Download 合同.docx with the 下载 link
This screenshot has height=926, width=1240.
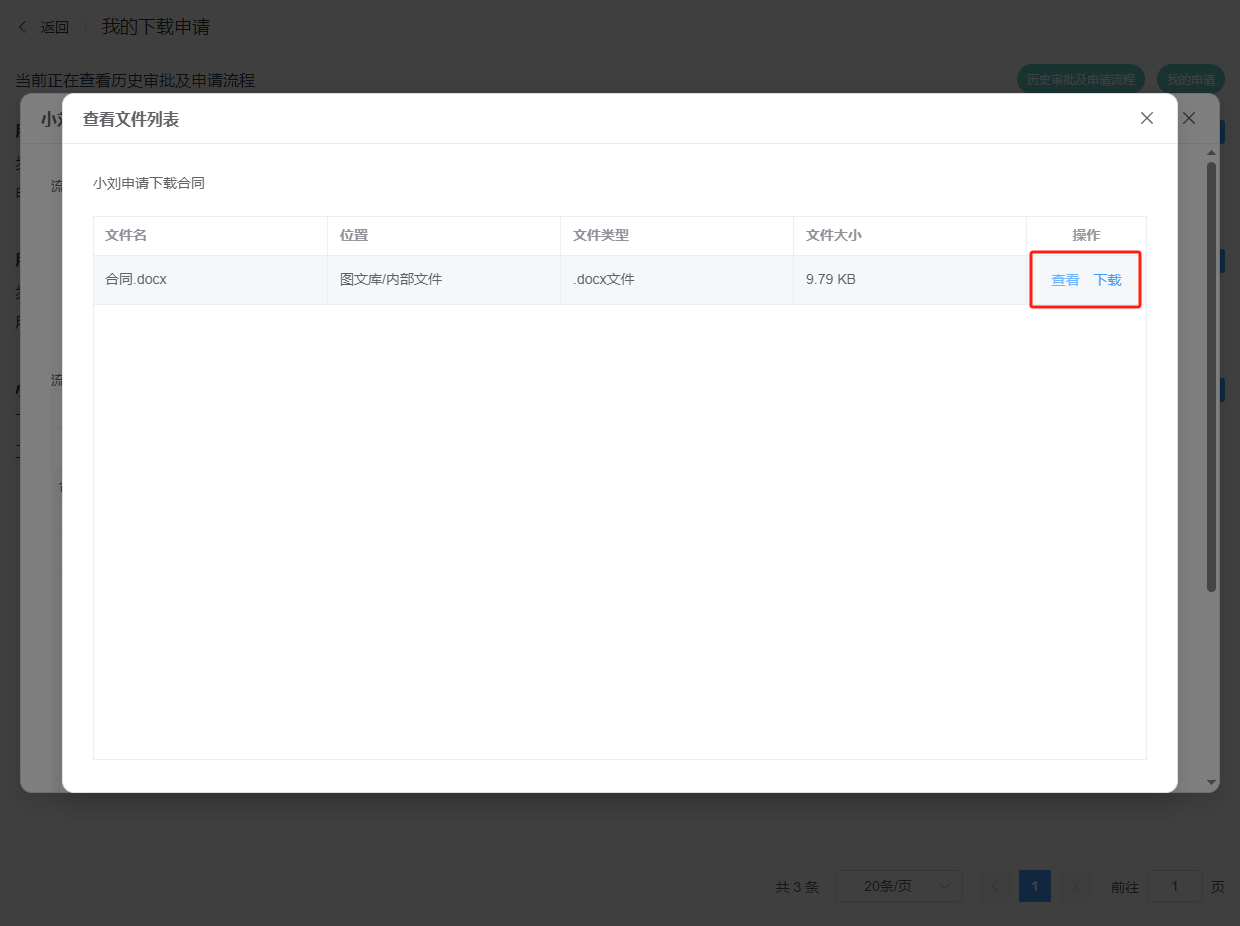[1107, 280]
